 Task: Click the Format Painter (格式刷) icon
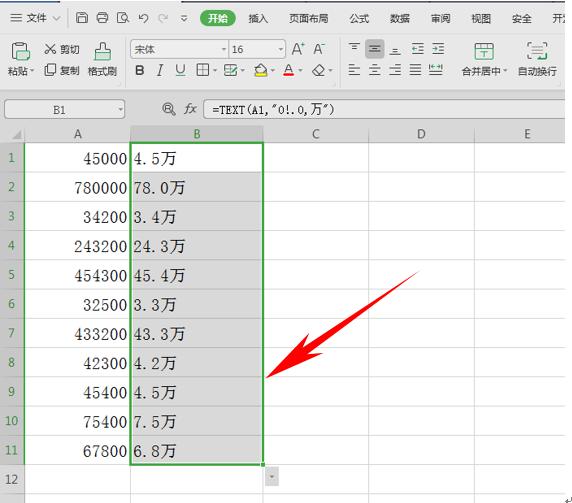pos(103,52)
